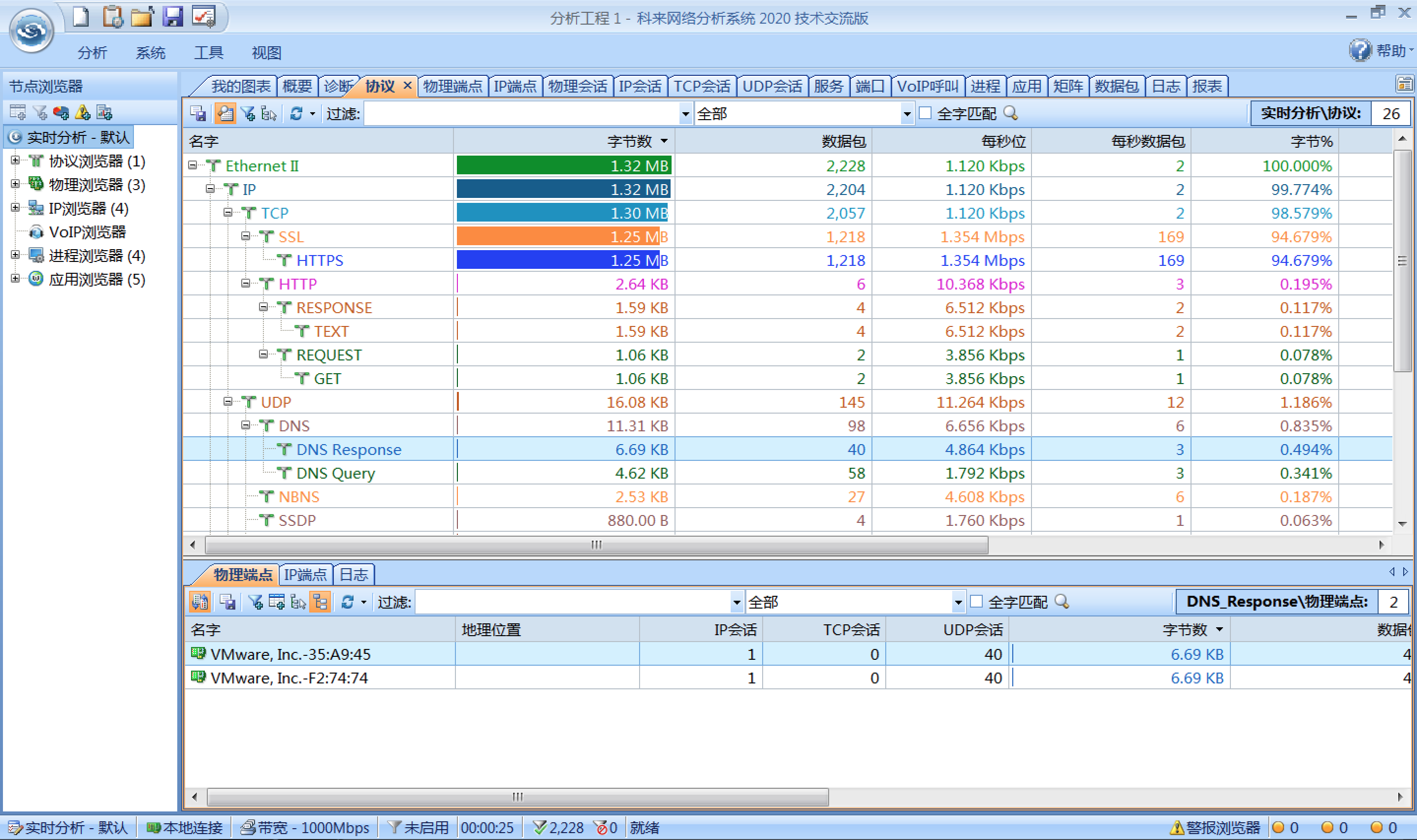
Task: Collapse the Ethernet II tree node
Action: point(193,165)
